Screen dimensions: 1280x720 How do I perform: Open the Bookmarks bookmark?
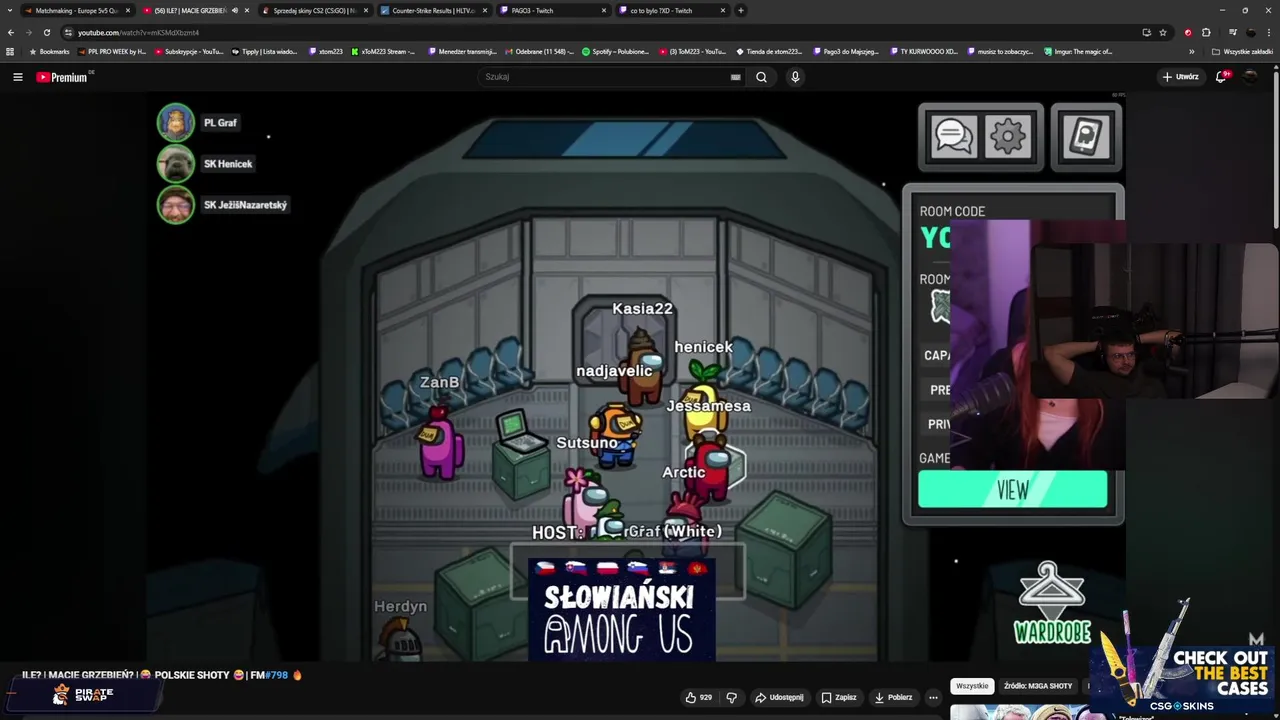click(49, 51)
